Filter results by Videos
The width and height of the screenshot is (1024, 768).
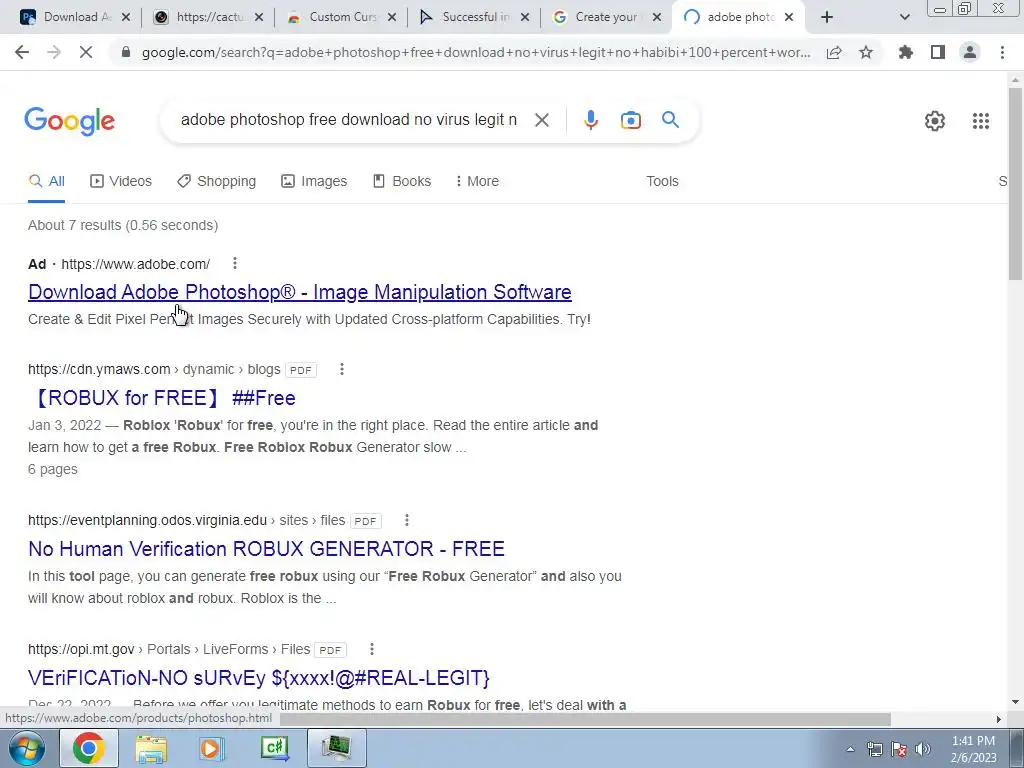tap(121, 182)
